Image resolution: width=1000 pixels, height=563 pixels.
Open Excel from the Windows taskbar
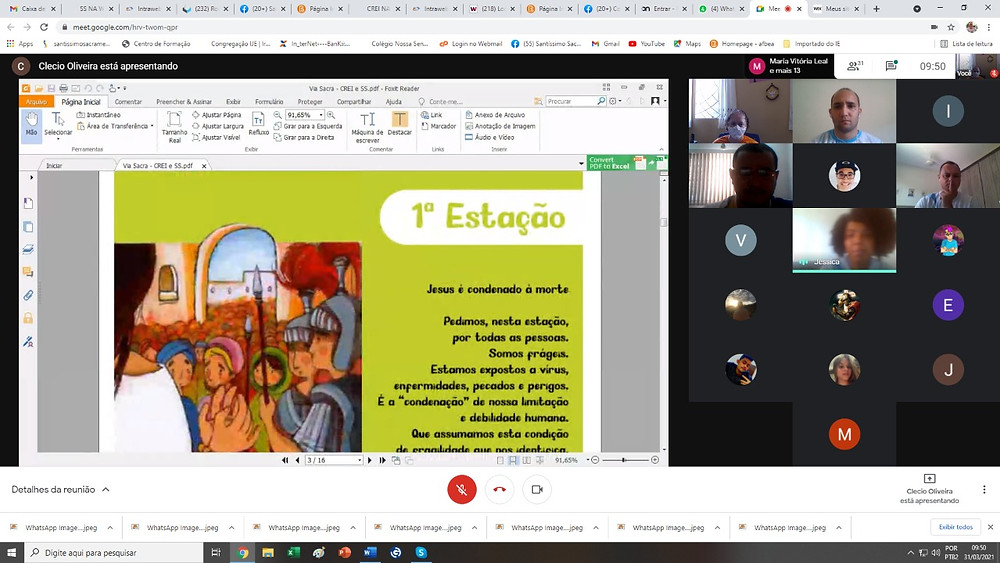pos(293,552)
